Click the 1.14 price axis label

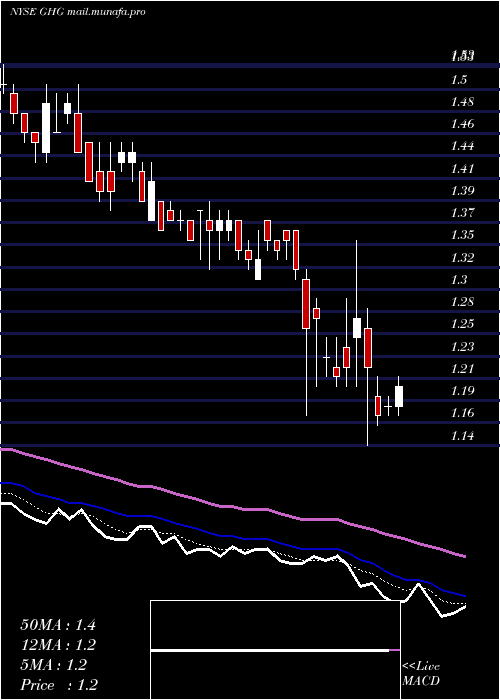462,435
